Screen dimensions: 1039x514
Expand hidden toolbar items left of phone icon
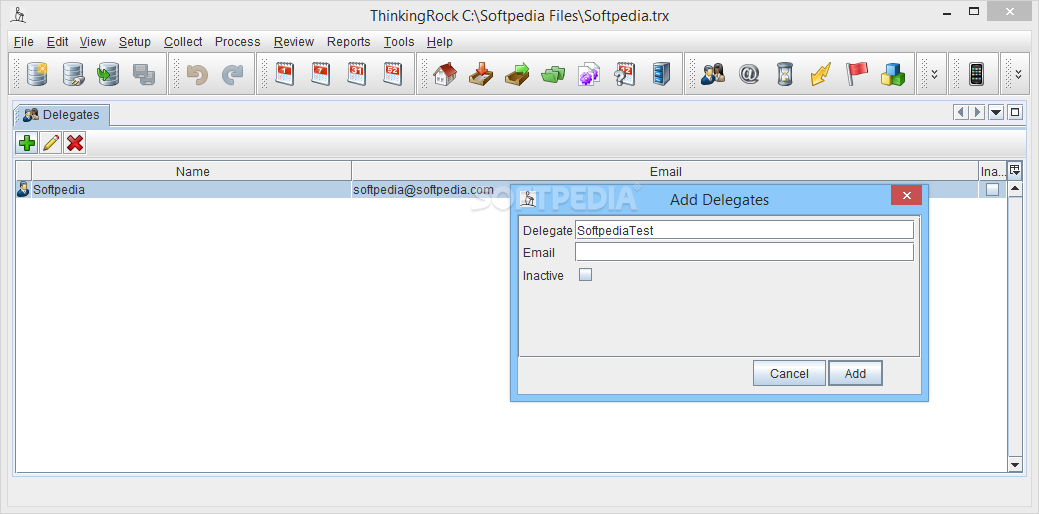tap(934, 74)
